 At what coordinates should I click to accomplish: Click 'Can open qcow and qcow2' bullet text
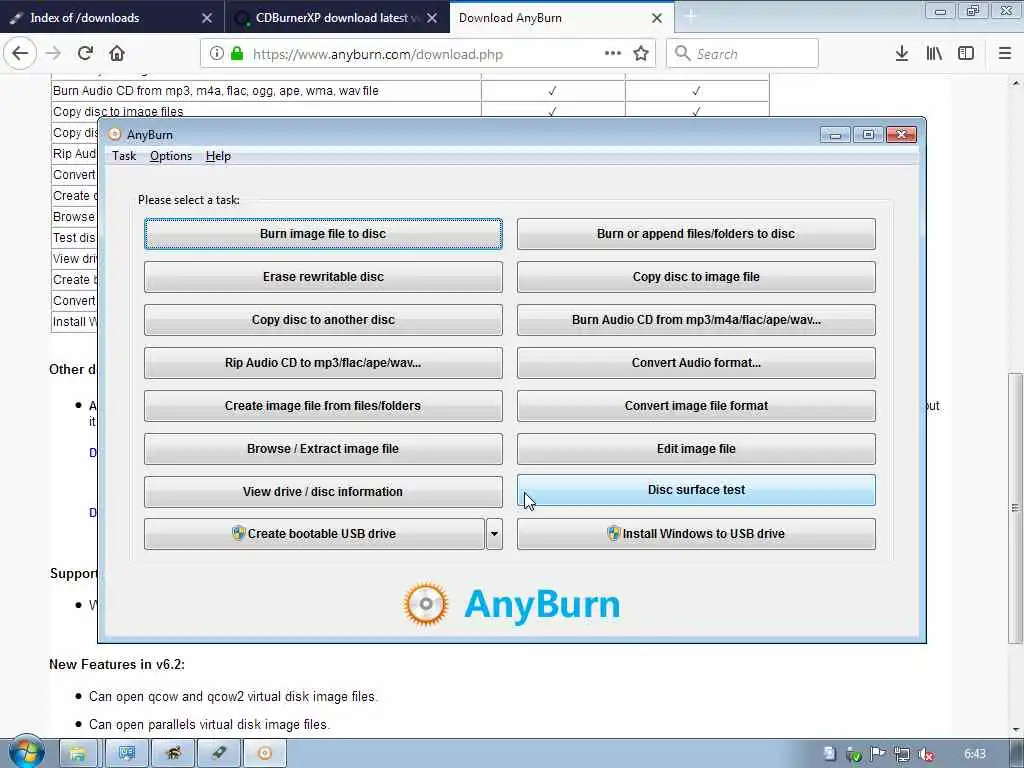(233, 697)
